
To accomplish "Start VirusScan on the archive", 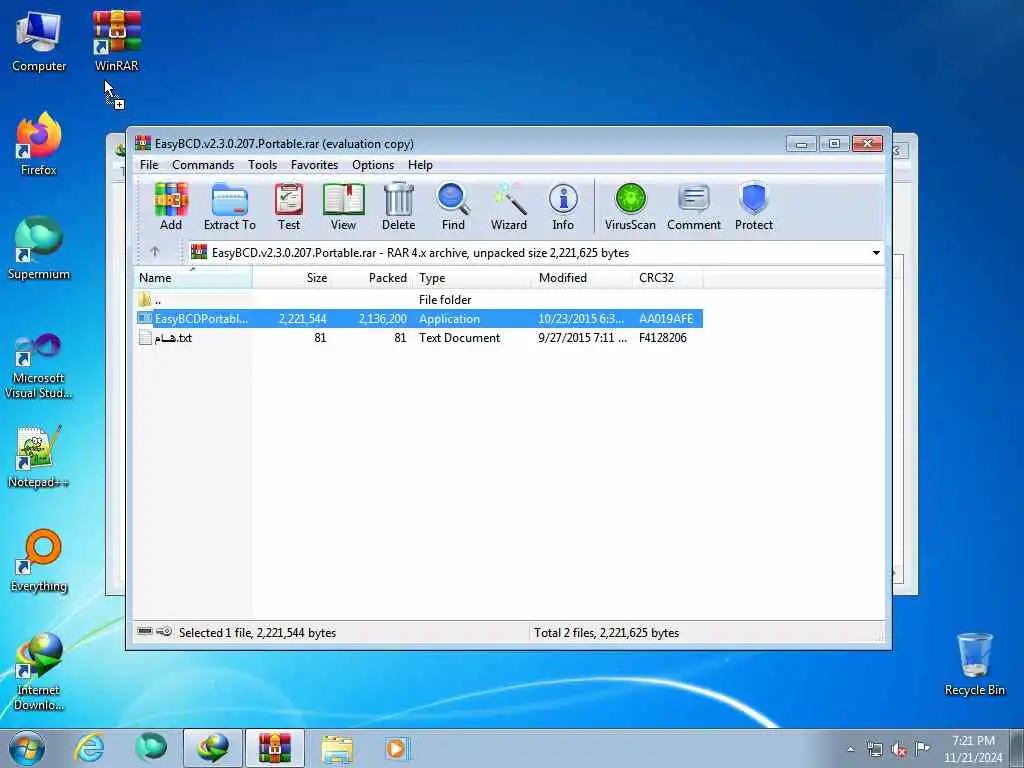I will [630, 206].
